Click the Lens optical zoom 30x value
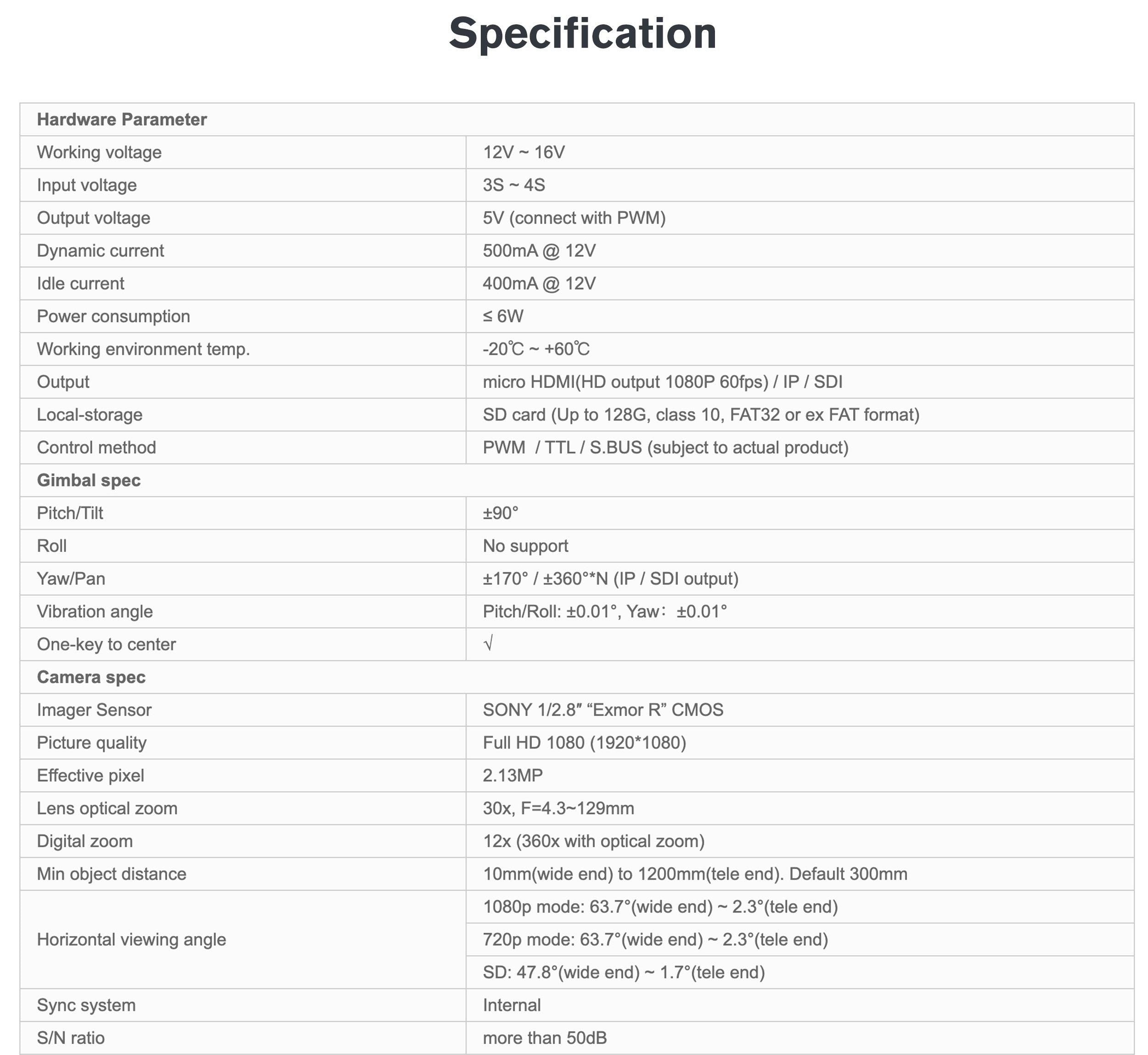Screen dimensions: 1148x1055 [558, 808]
